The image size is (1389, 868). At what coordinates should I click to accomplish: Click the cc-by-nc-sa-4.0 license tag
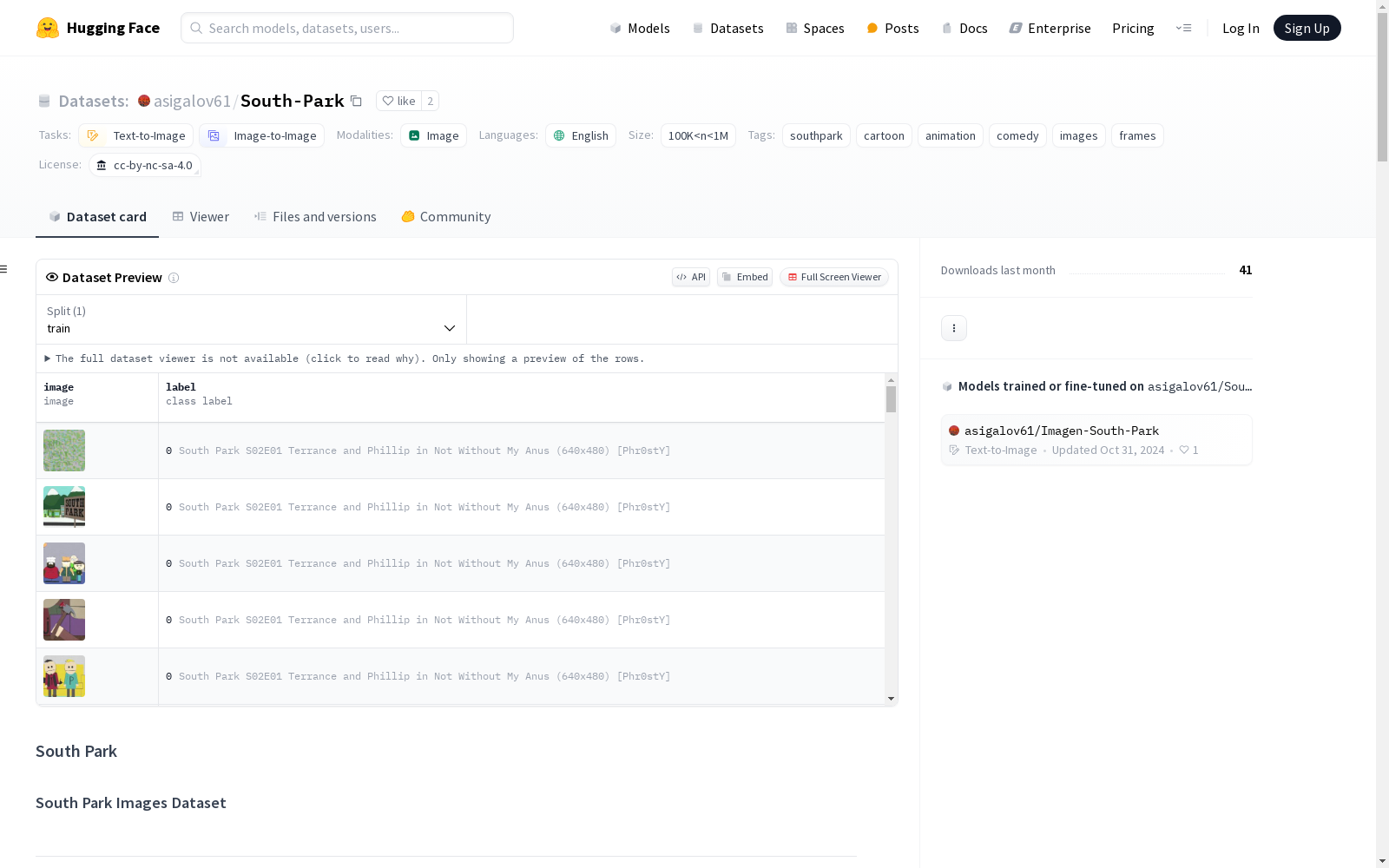(x=145, y=165)
